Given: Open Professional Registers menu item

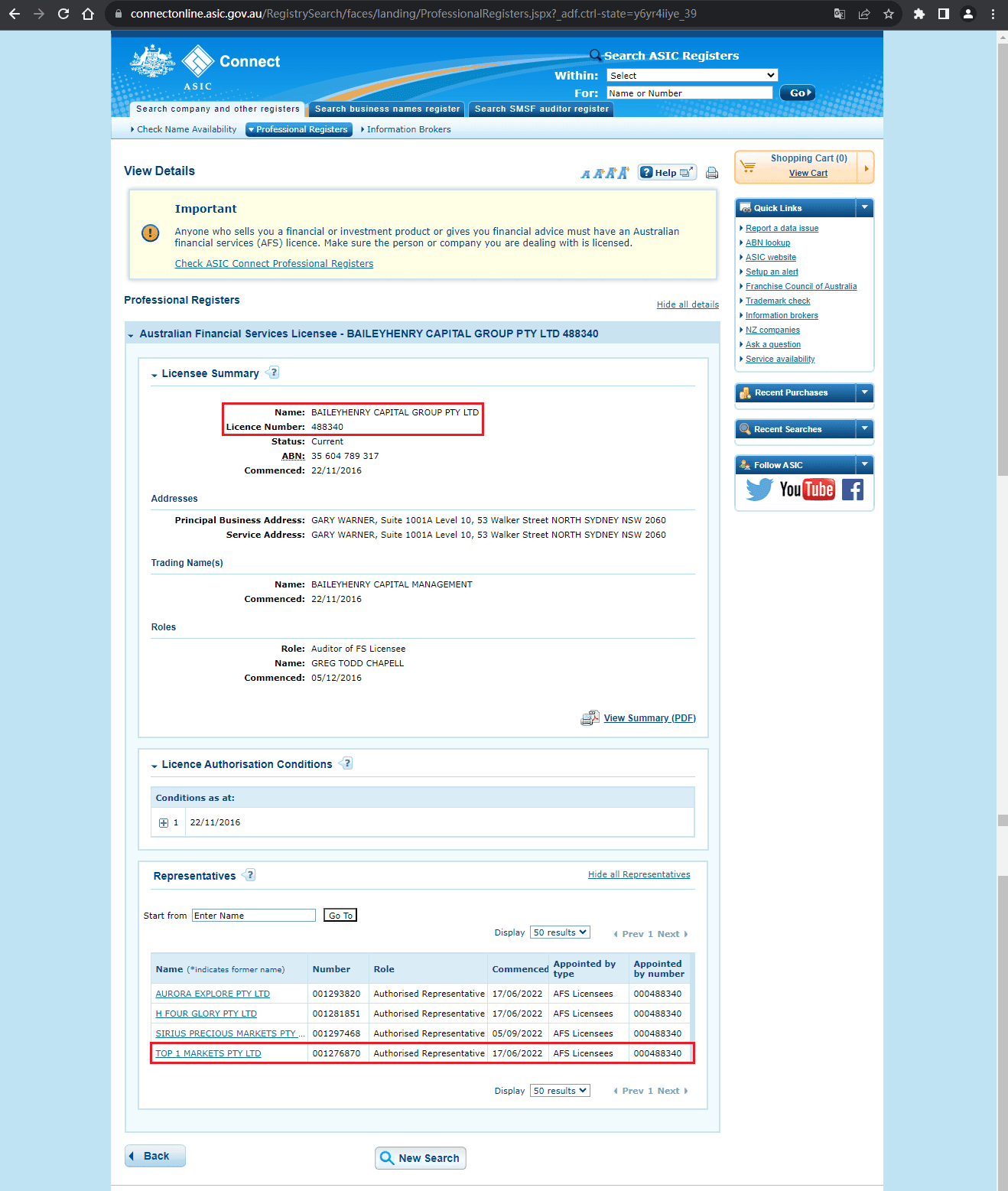Looking at the screenshot, I should tap(299, 129).
